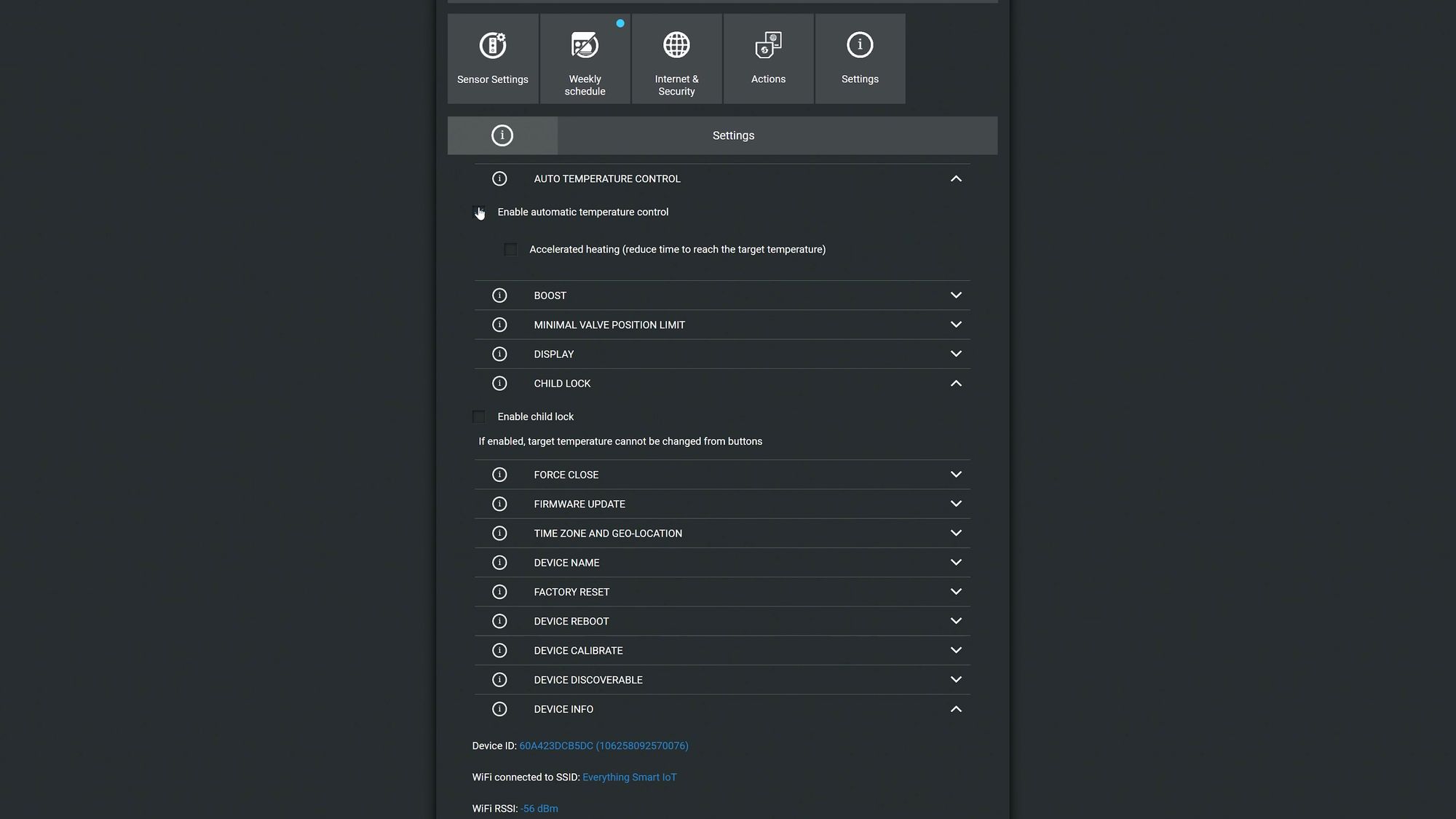Open the Internet & Security tile
This screenshot has width=1456, height=819.
point(676,59)
